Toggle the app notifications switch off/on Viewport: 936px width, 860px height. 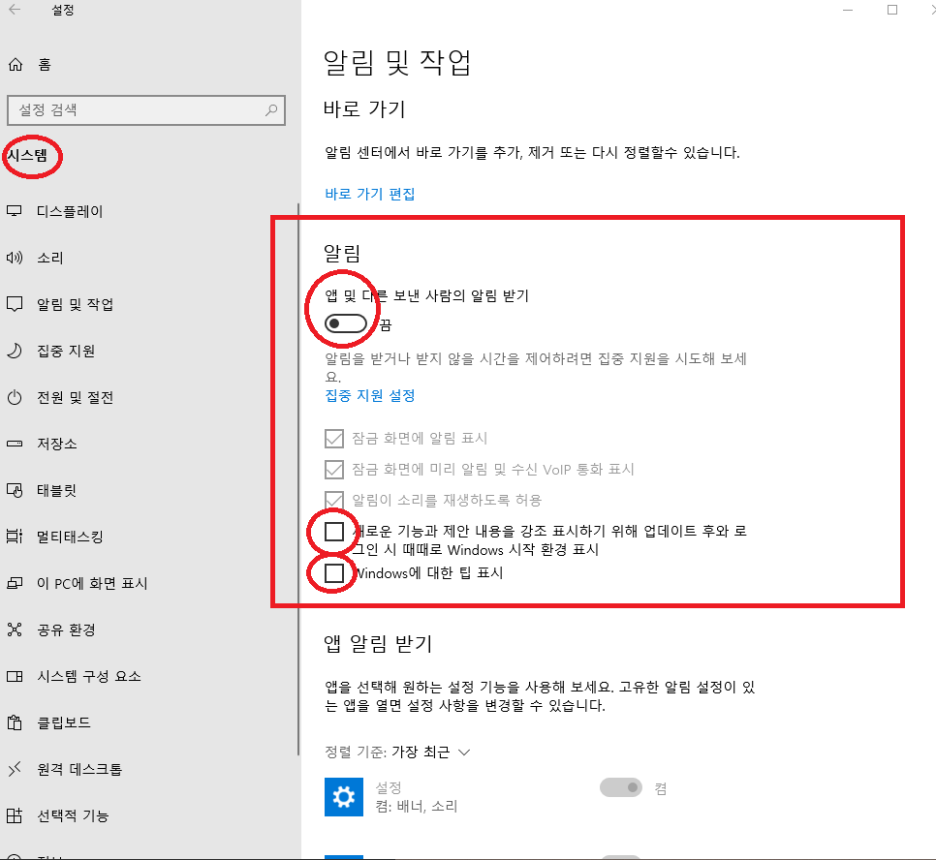[346, 323]
